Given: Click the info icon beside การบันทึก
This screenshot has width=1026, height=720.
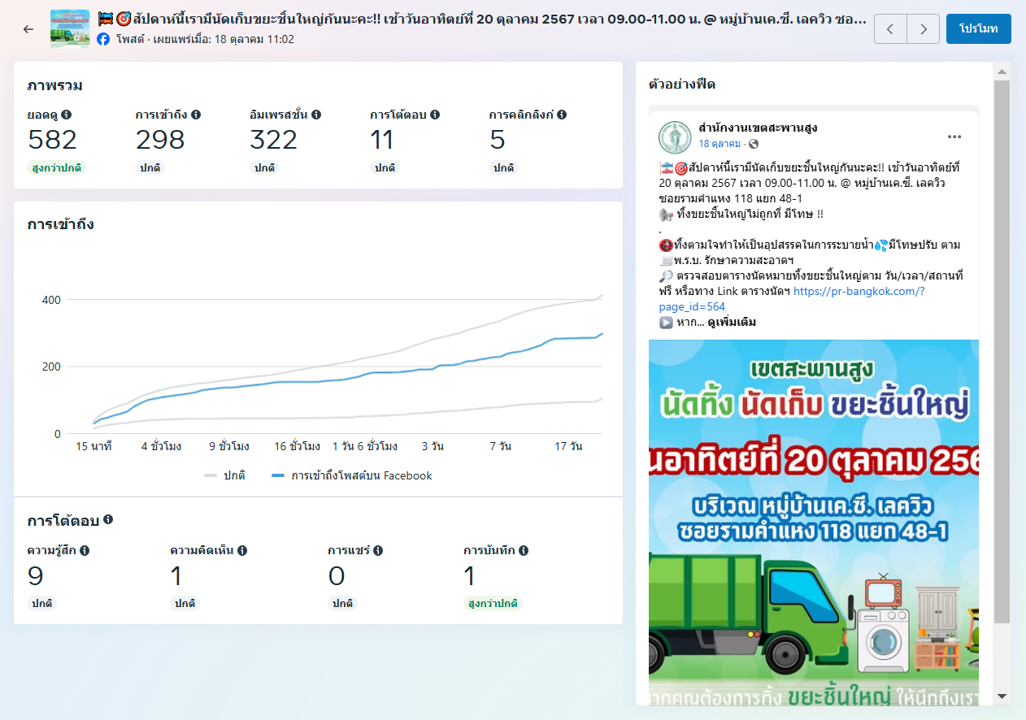Looking at the screenshot, I should (x=524, y=551).
